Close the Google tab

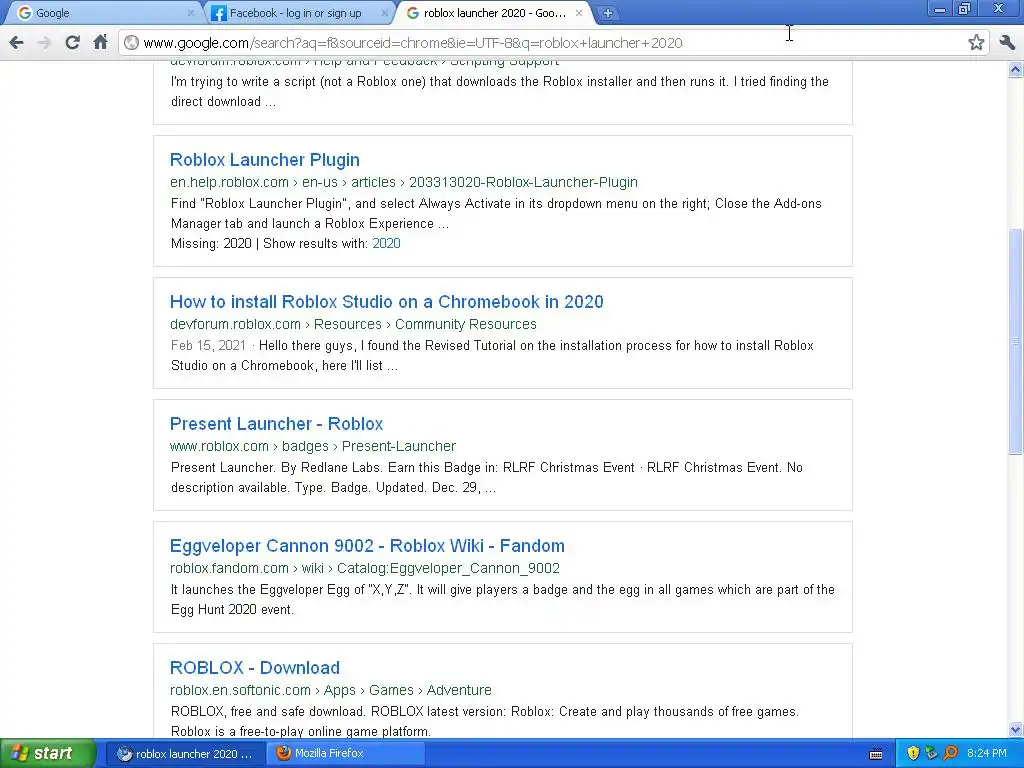(x=191, y=13)
